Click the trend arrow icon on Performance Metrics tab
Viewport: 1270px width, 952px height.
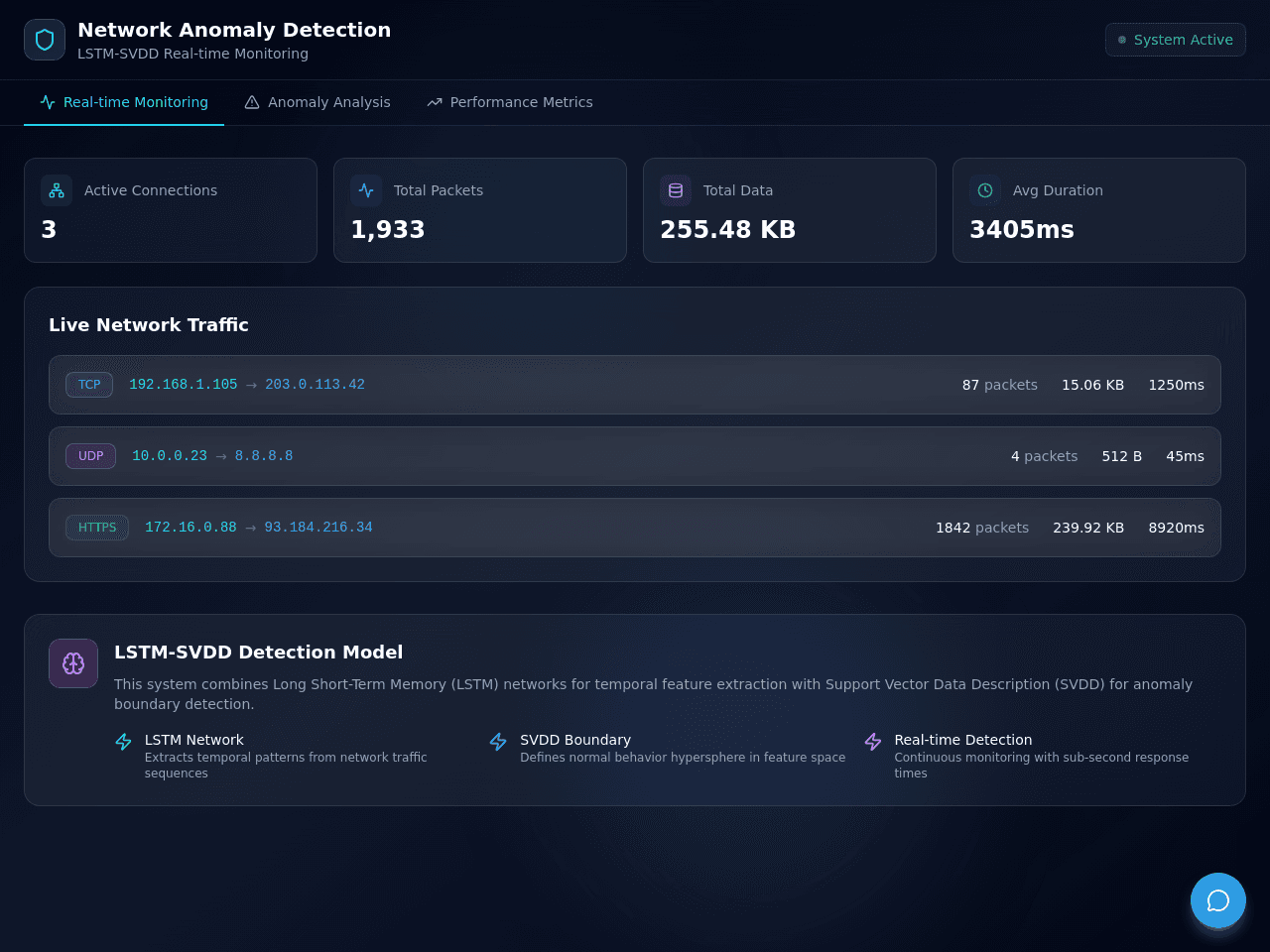435,102
